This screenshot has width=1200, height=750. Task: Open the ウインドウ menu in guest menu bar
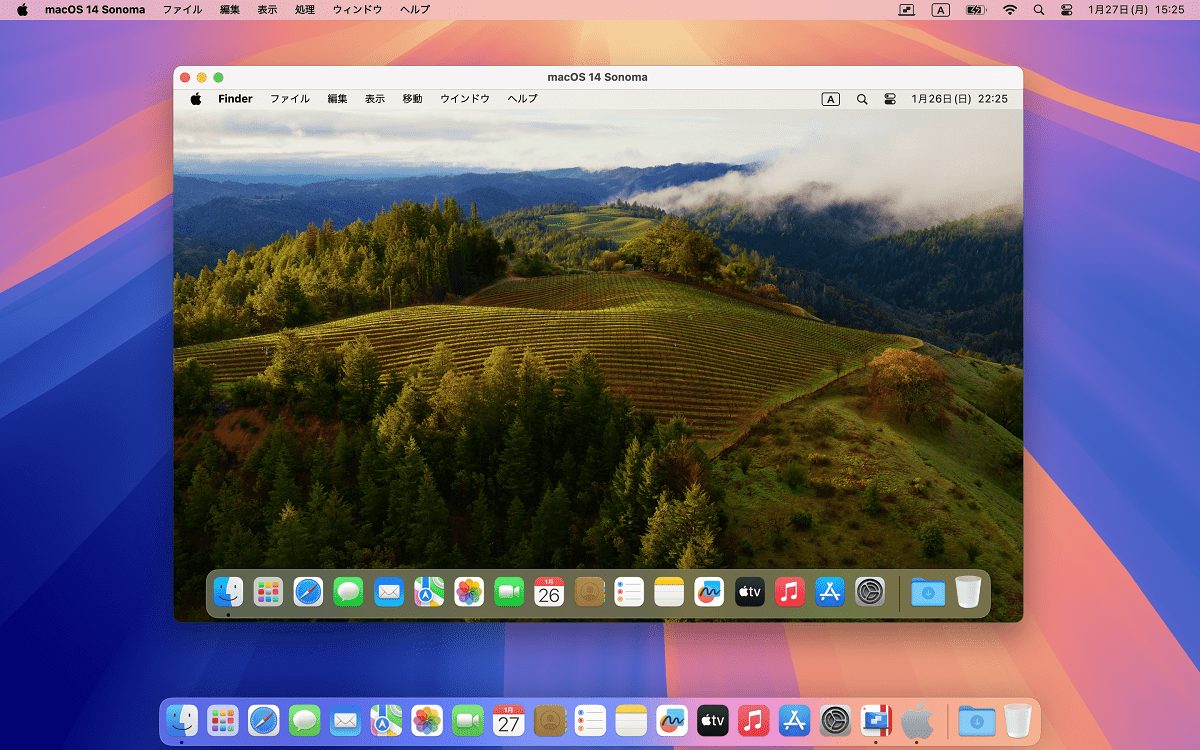pos(465,99)
